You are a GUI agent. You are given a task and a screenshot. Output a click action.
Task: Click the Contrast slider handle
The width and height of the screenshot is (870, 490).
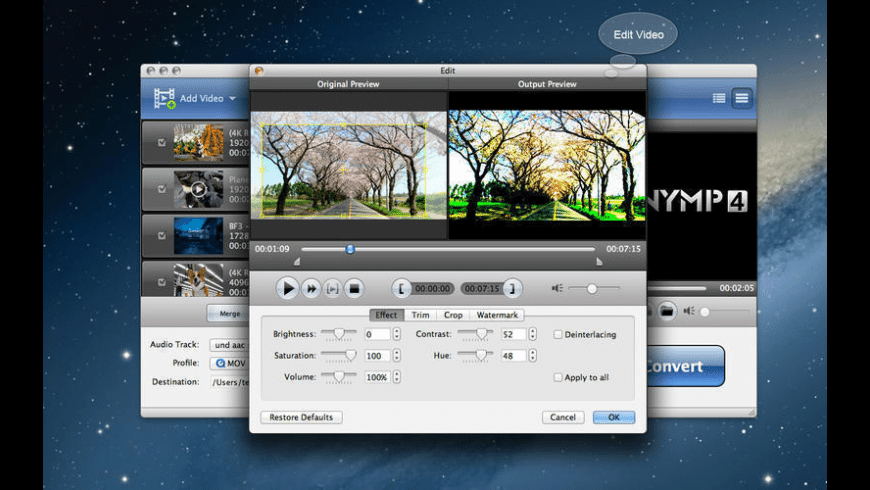tap(481, 334)
